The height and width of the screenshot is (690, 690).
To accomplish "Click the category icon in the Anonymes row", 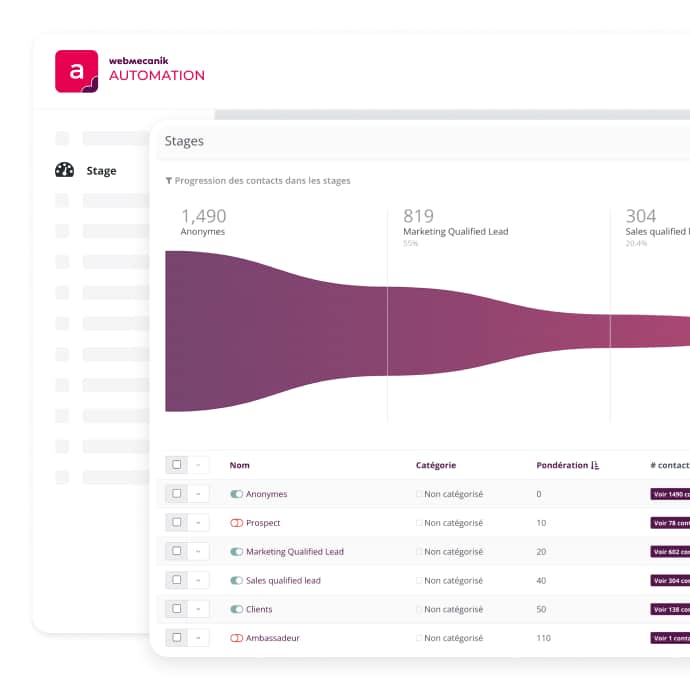I will [419, 494].
